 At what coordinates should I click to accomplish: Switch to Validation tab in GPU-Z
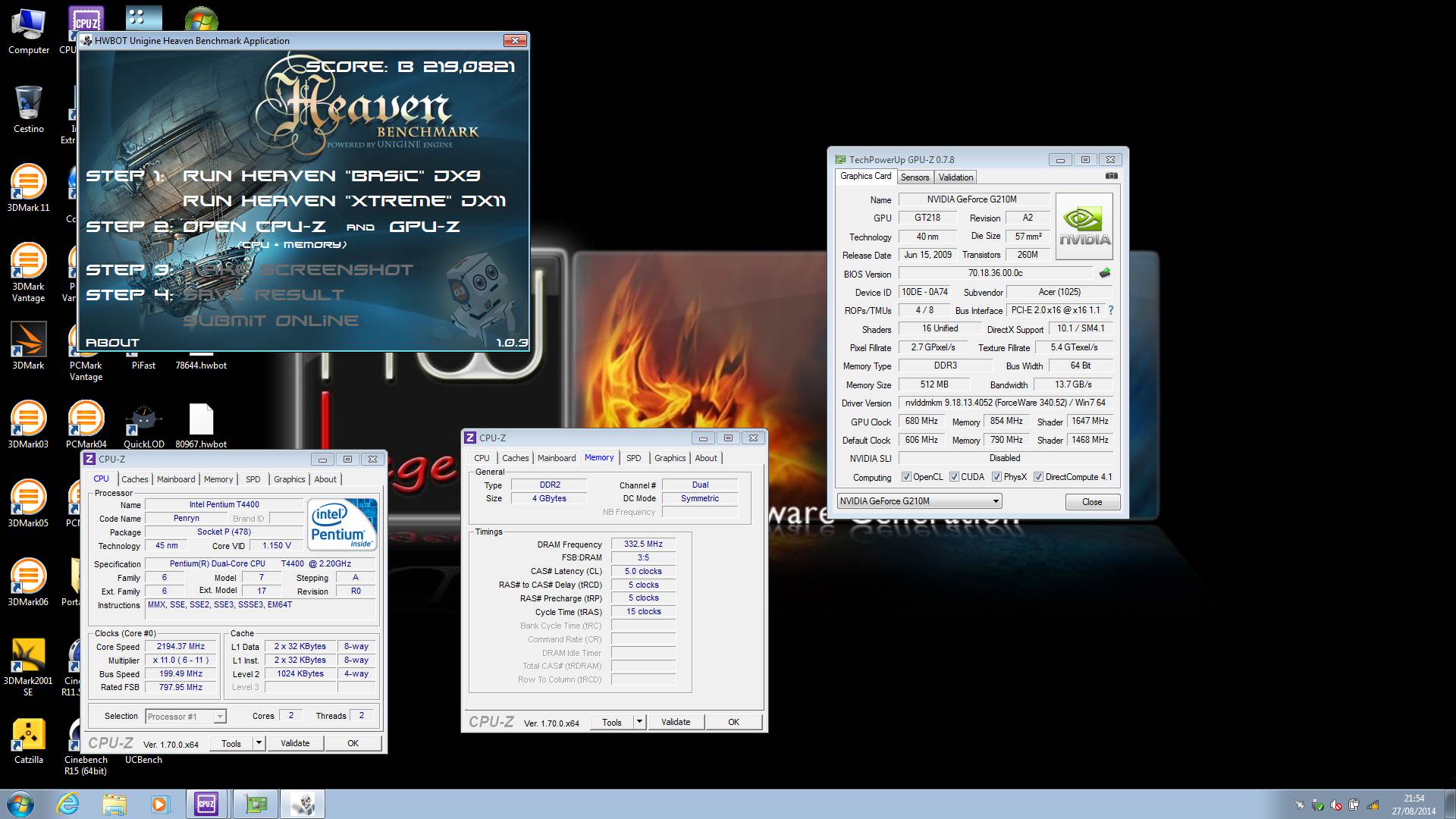[x=955, y=177]
